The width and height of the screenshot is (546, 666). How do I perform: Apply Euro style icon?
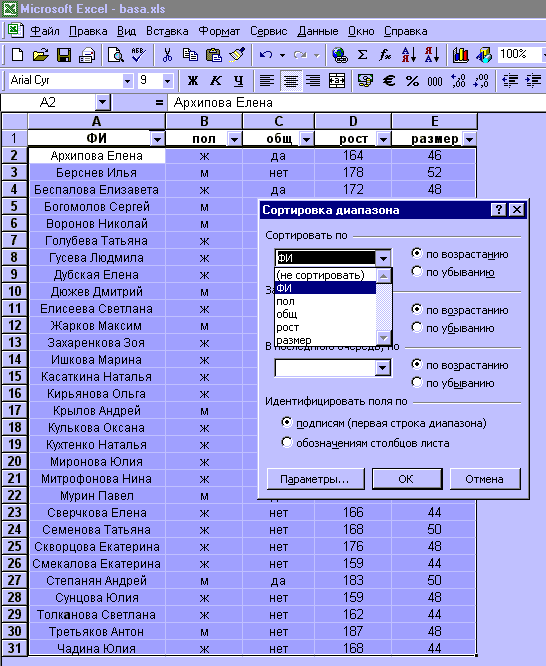point(389,80)
